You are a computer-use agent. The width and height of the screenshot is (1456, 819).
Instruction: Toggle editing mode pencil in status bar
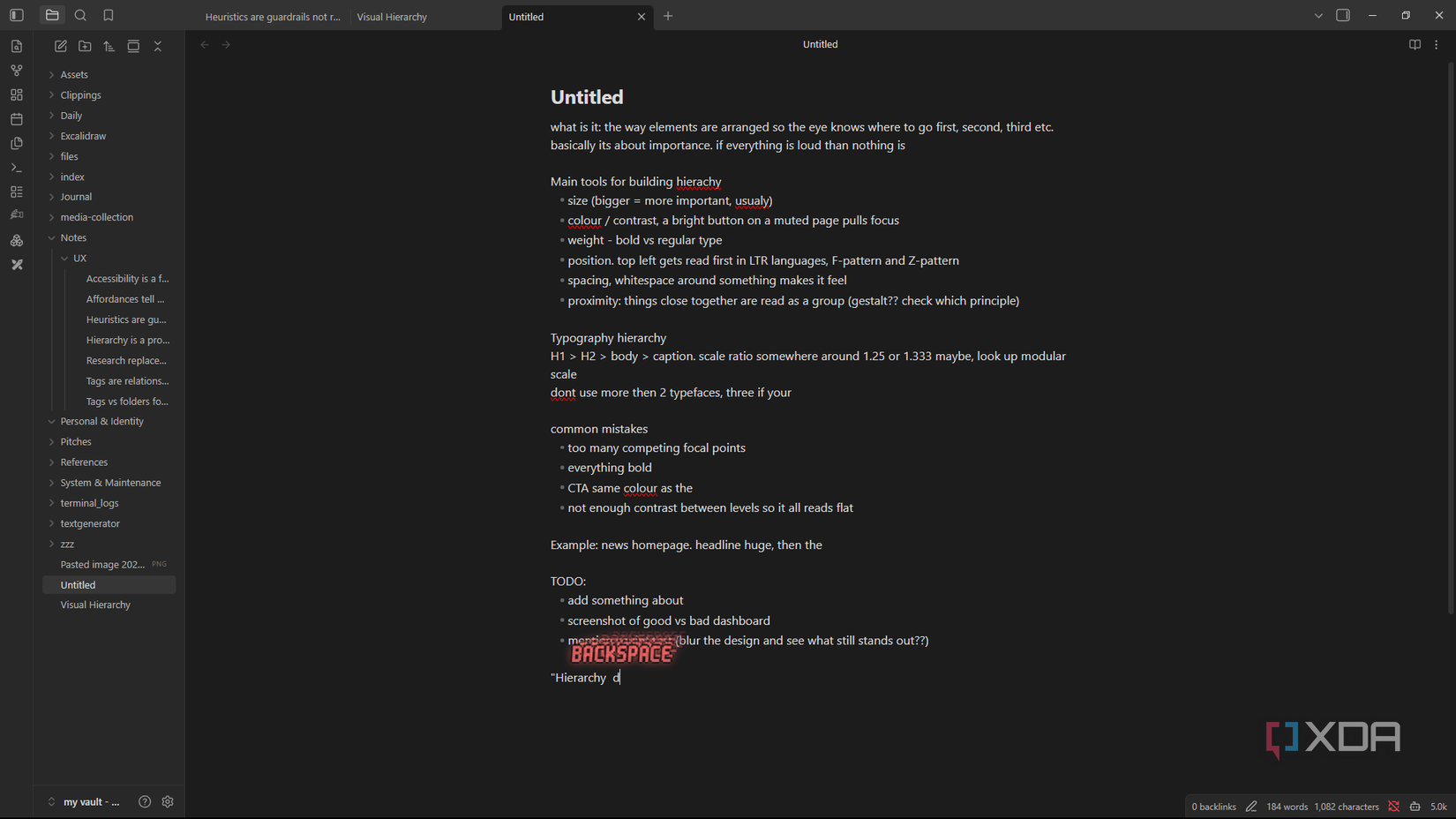(x=1251, y=807)
